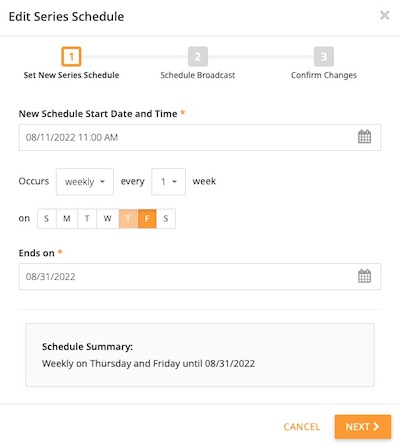The image size is (400, 447).
Task: Go to Schedule Broadcast step label
Action: [x=198, y=75]
